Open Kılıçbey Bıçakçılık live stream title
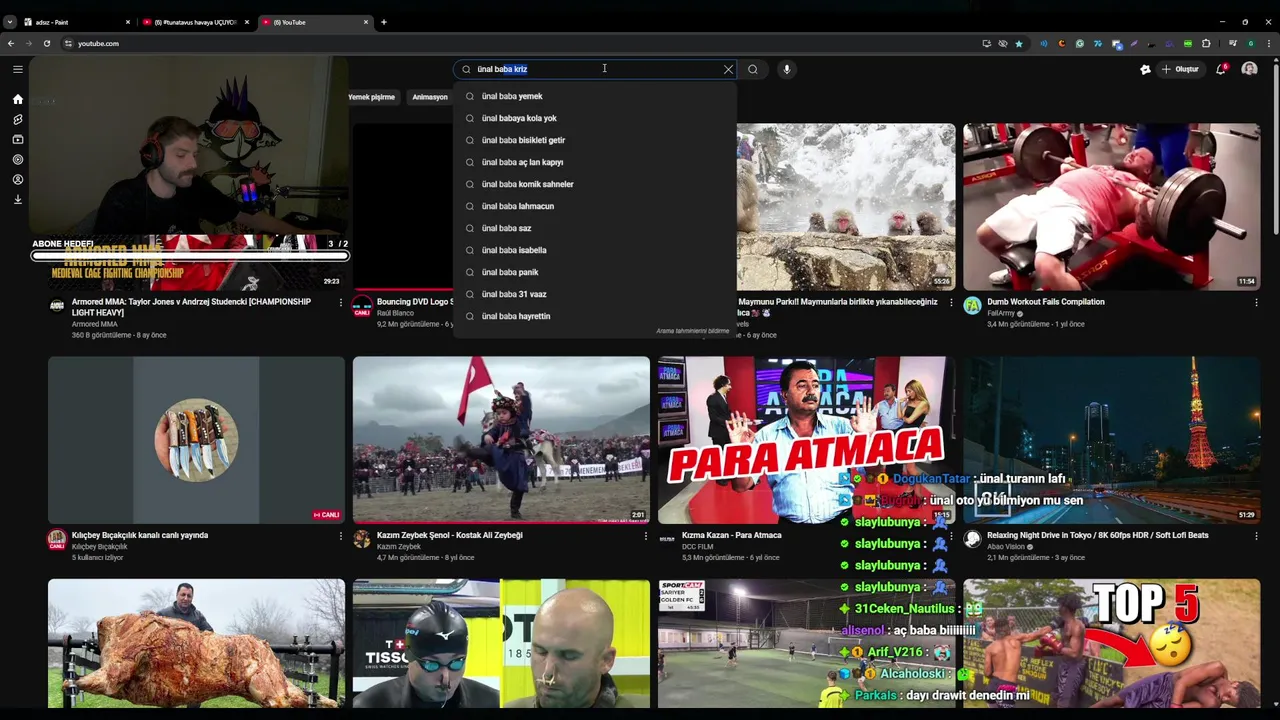Image resolution: width=1280 pixels, height=720 pixels. [140, 535]
